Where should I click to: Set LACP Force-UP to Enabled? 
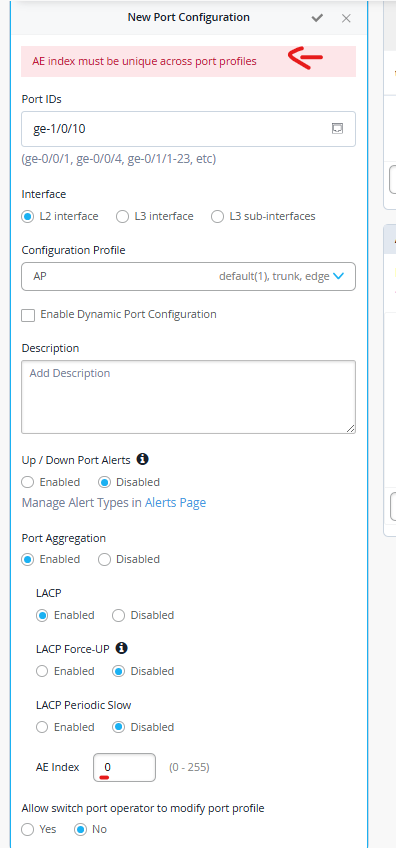pyautogui.click(x=42, y=671)
